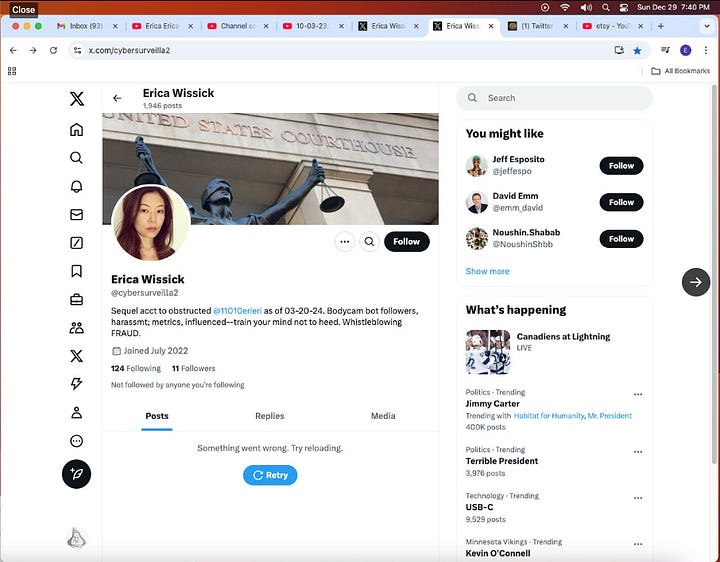Open Canadiens at Lightning live thumbnail

pos(488,352)
